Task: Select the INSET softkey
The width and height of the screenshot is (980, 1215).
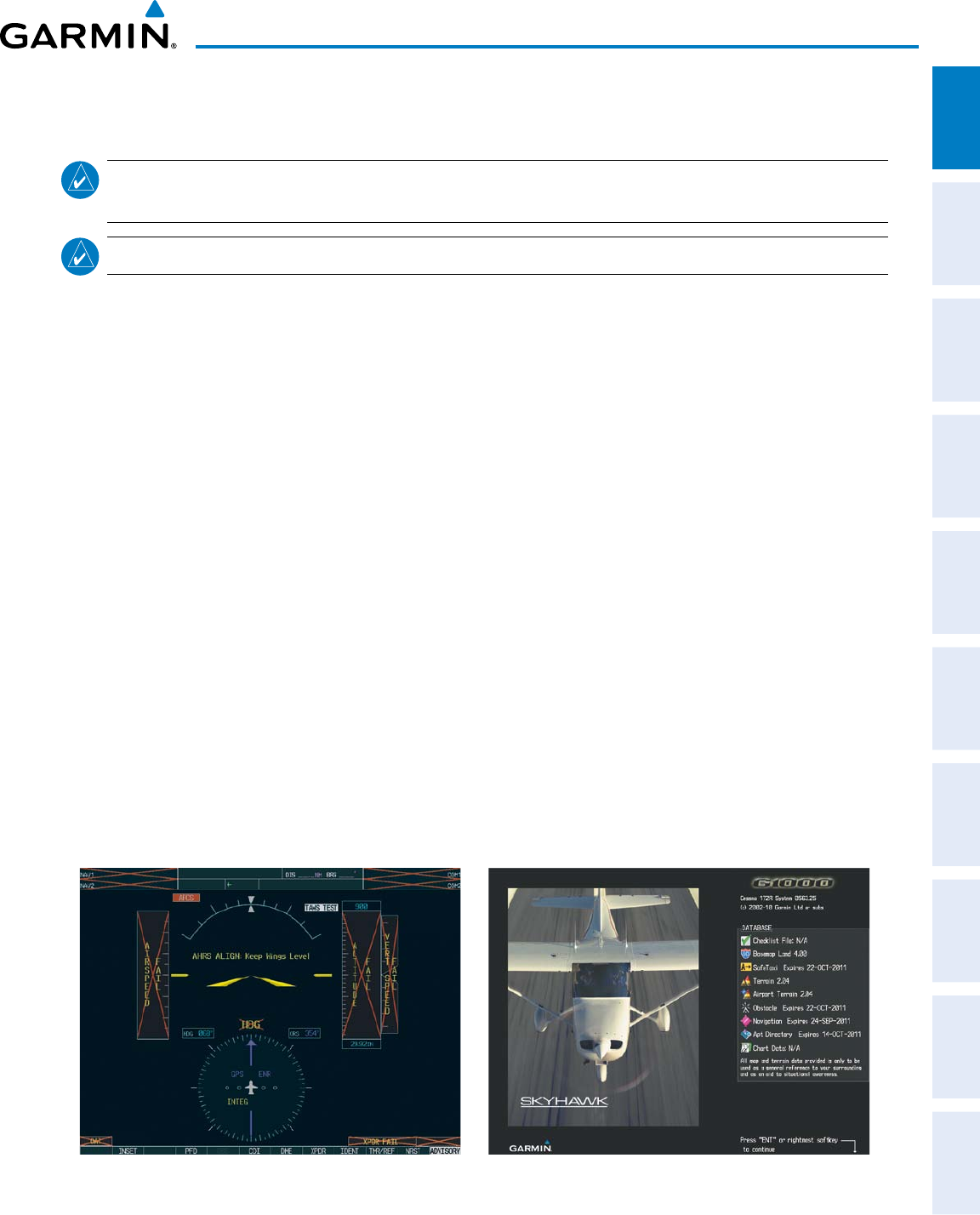Action: coord(128,1151)
